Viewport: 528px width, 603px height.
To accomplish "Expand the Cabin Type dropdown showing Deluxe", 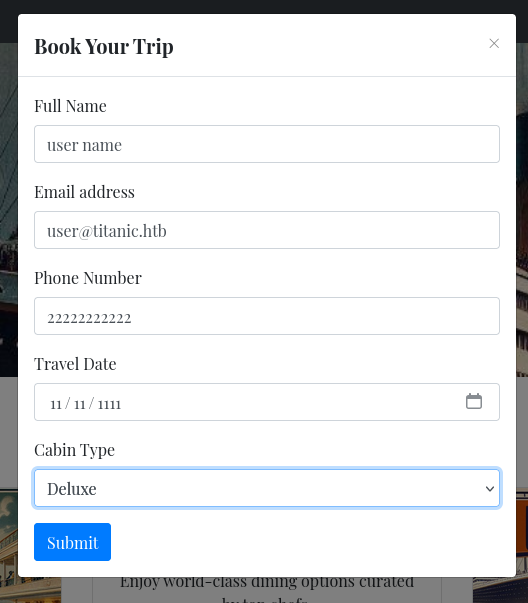I will tap(266, 488).
